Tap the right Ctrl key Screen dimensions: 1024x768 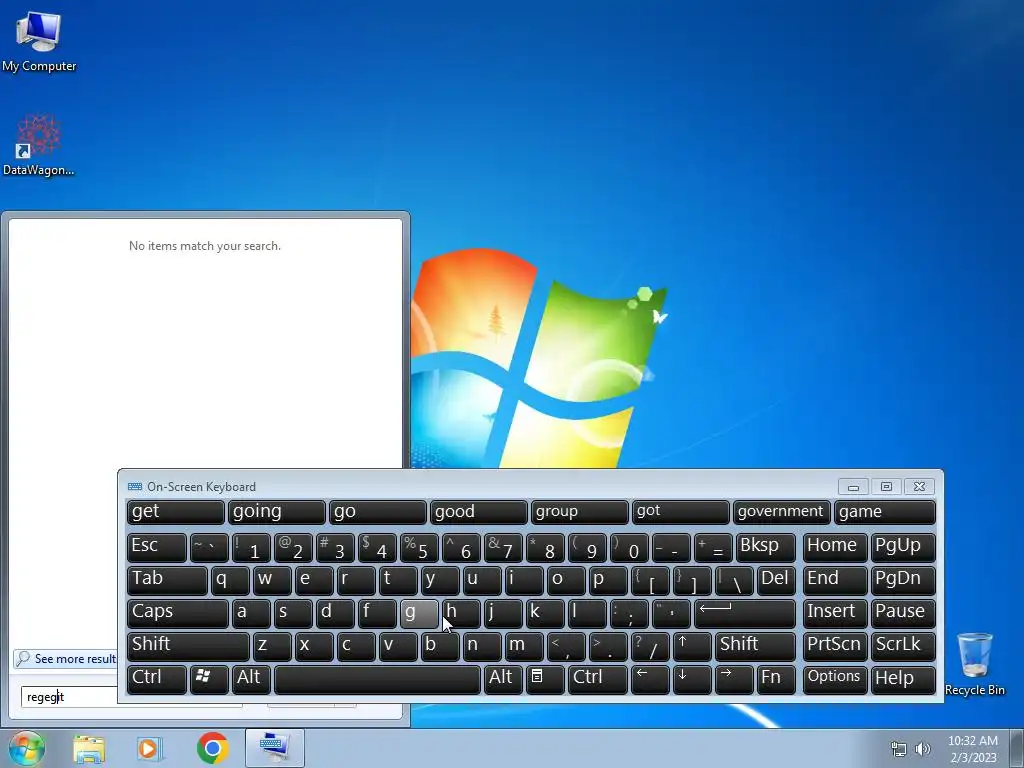pyautogui.click(x=598, y=679)
